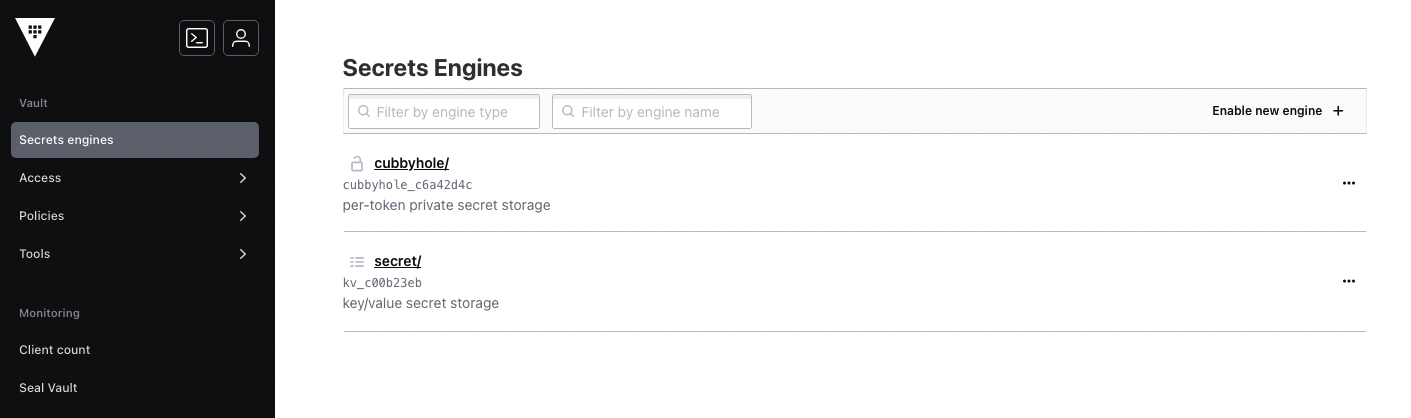Expand the Tools chevron in sidebar
This screenshot has height=418, width=1411.
[x=243, y=254]
